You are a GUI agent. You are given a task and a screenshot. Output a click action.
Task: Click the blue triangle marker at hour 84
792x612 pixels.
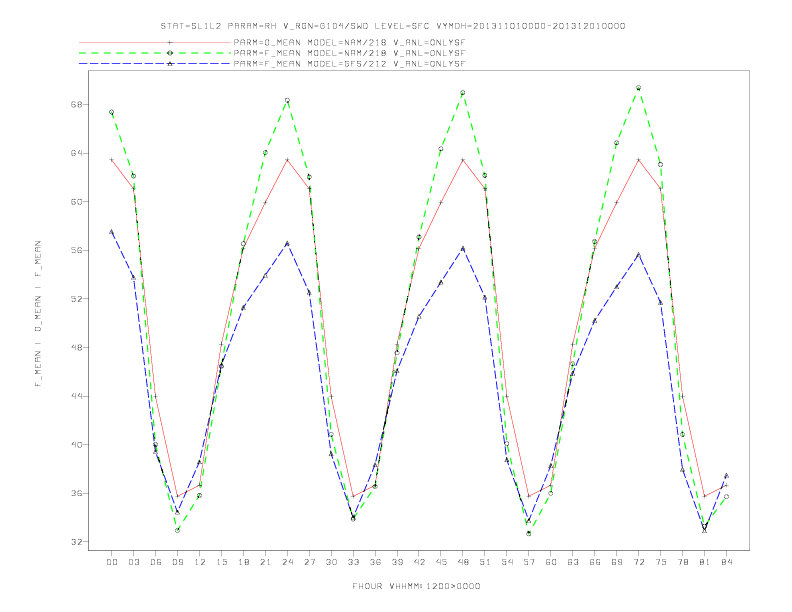(726, 476)
